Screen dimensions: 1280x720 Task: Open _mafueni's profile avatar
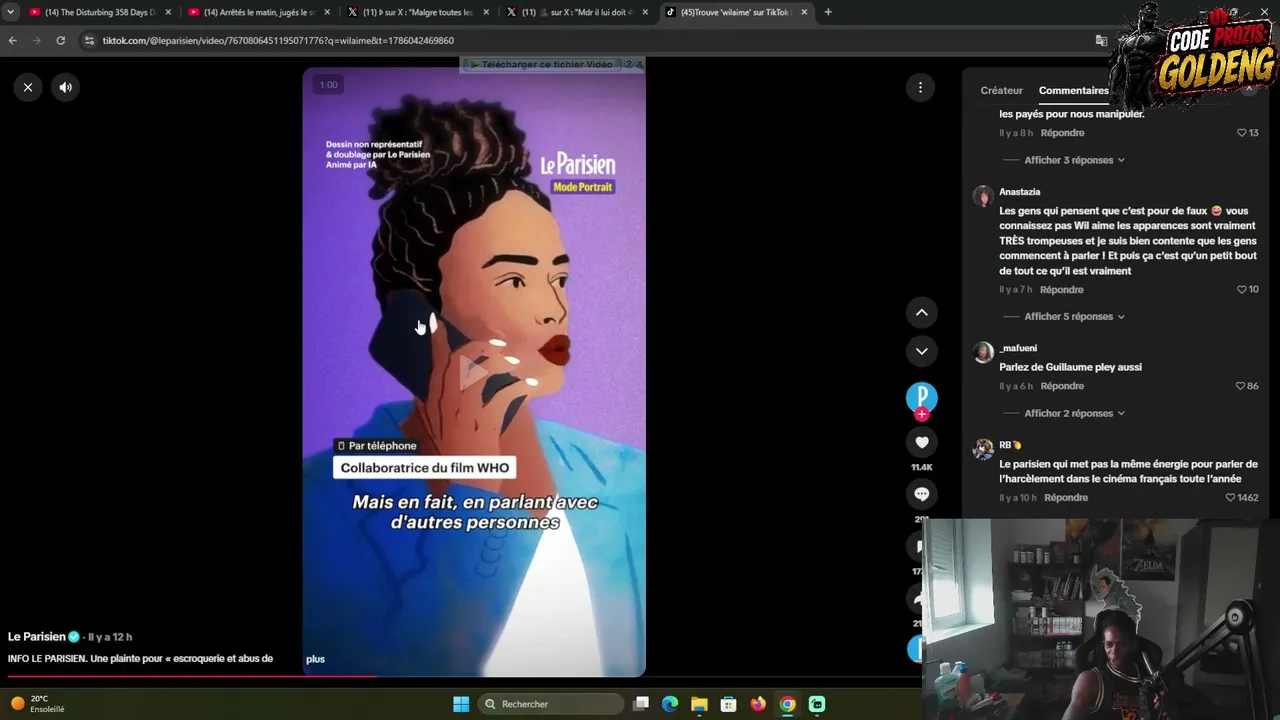983,352
